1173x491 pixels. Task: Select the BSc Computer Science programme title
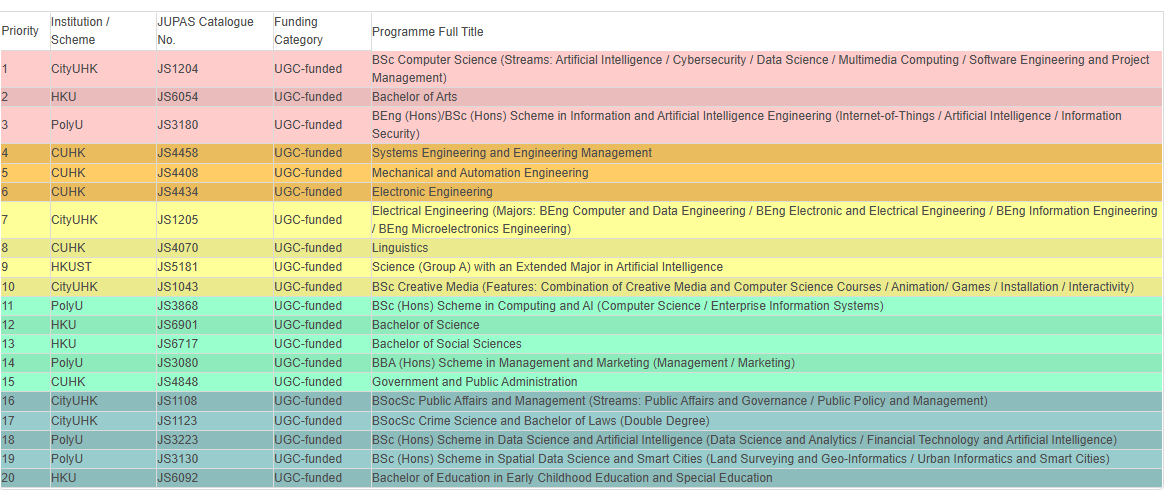coord(760,69)
